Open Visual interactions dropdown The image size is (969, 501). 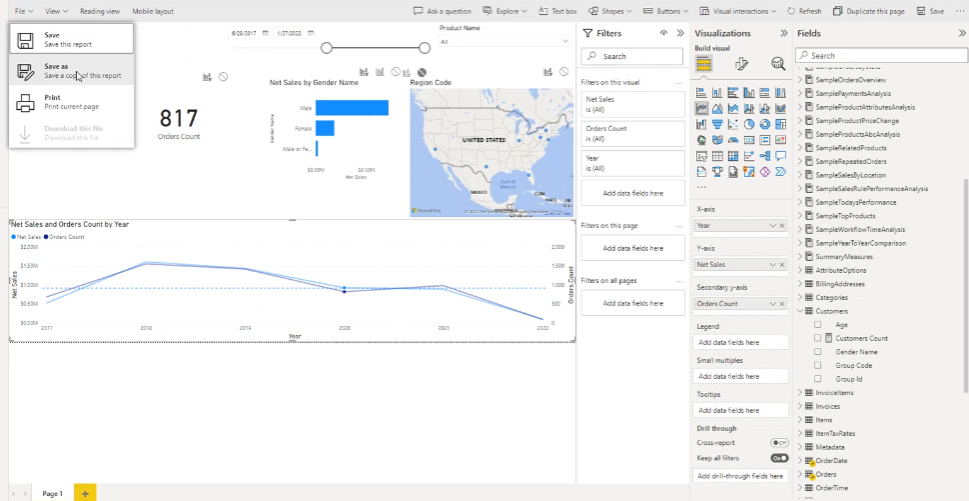(738, 11)
